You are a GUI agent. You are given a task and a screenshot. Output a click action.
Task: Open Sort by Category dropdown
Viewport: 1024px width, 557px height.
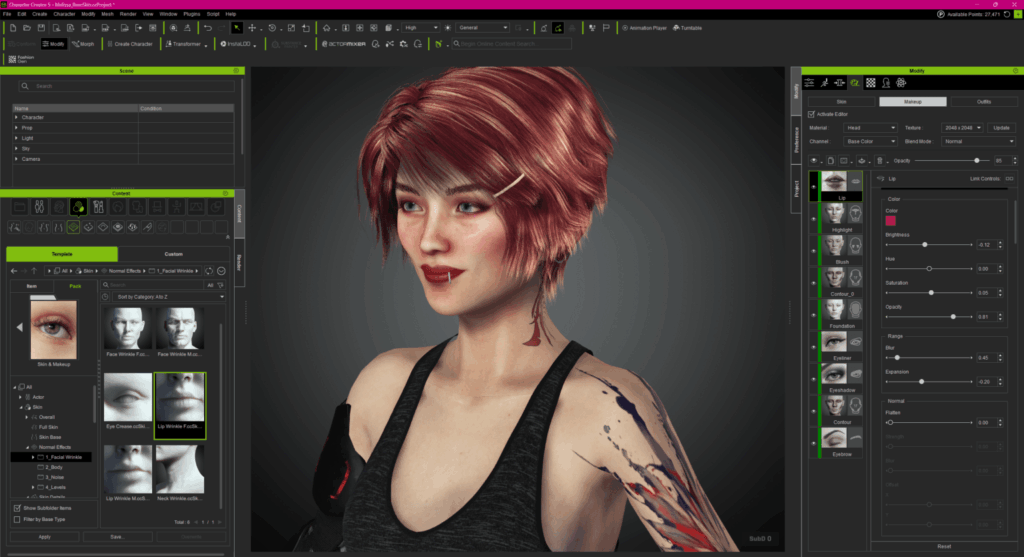[168, 296]
